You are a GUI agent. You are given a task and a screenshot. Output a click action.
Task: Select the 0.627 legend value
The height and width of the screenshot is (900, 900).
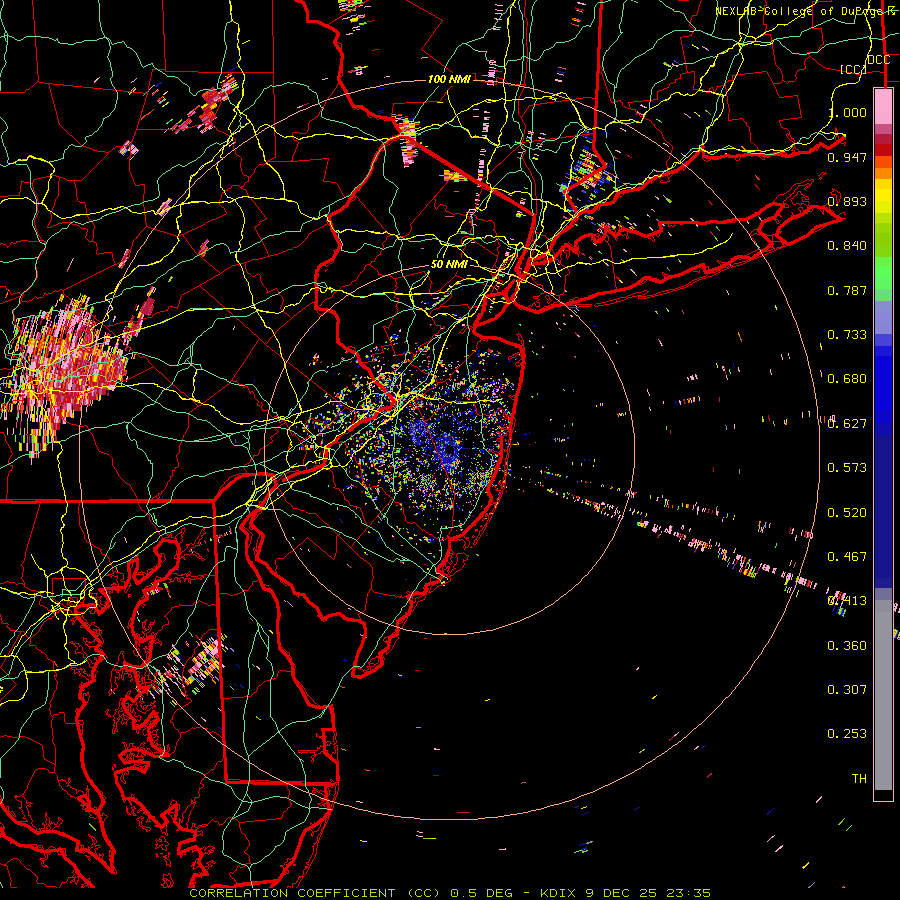[847, 424]
